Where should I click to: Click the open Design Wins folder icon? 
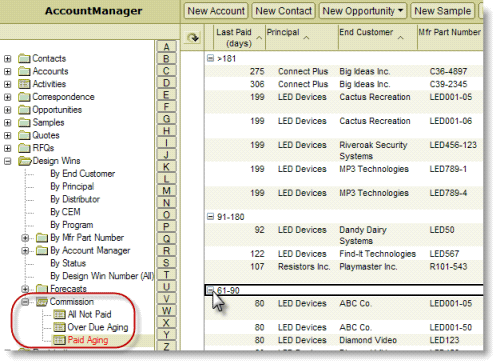coord(25,161)
